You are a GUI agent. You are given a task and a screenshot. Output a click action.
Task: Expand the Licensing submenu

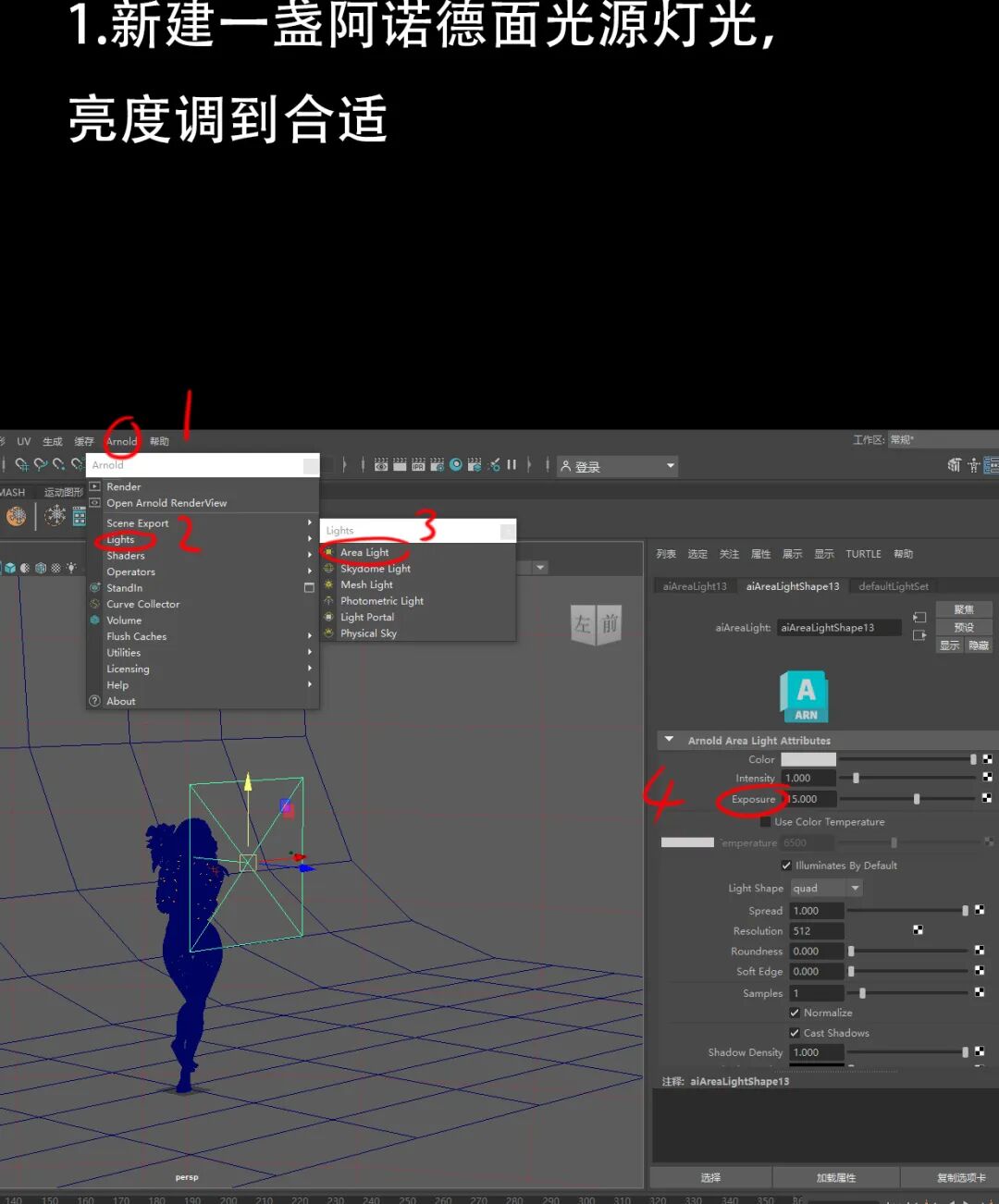pyautogui.click(x=203, y=669)
